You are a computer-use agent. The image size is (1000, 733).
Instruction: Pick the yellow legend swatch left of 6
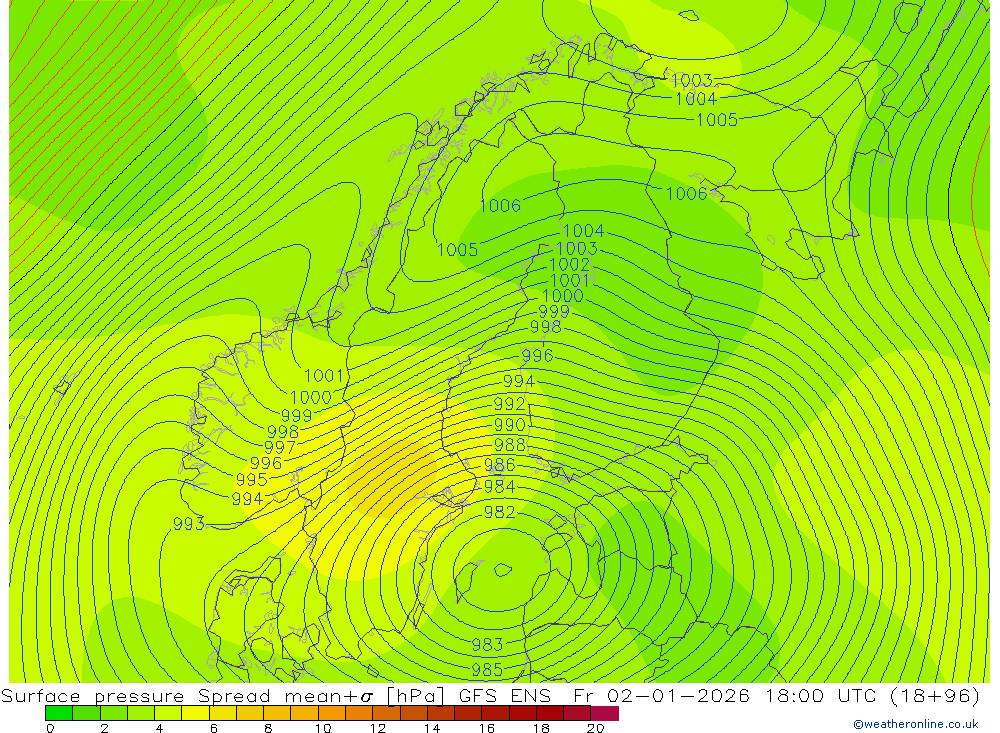click(195, 713)
